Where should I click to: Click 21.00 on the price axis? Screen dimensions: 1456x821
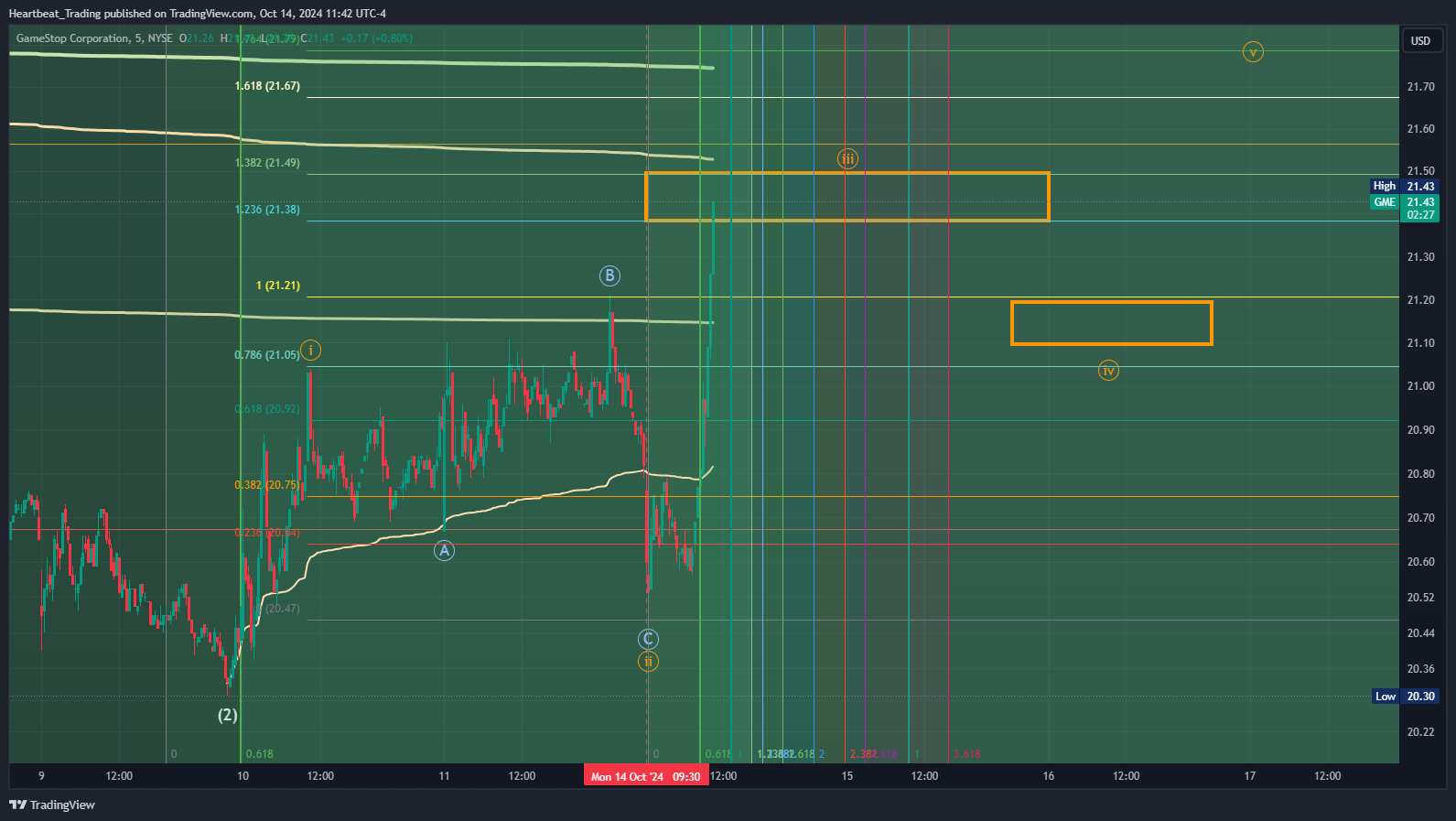pos(1420,386)
